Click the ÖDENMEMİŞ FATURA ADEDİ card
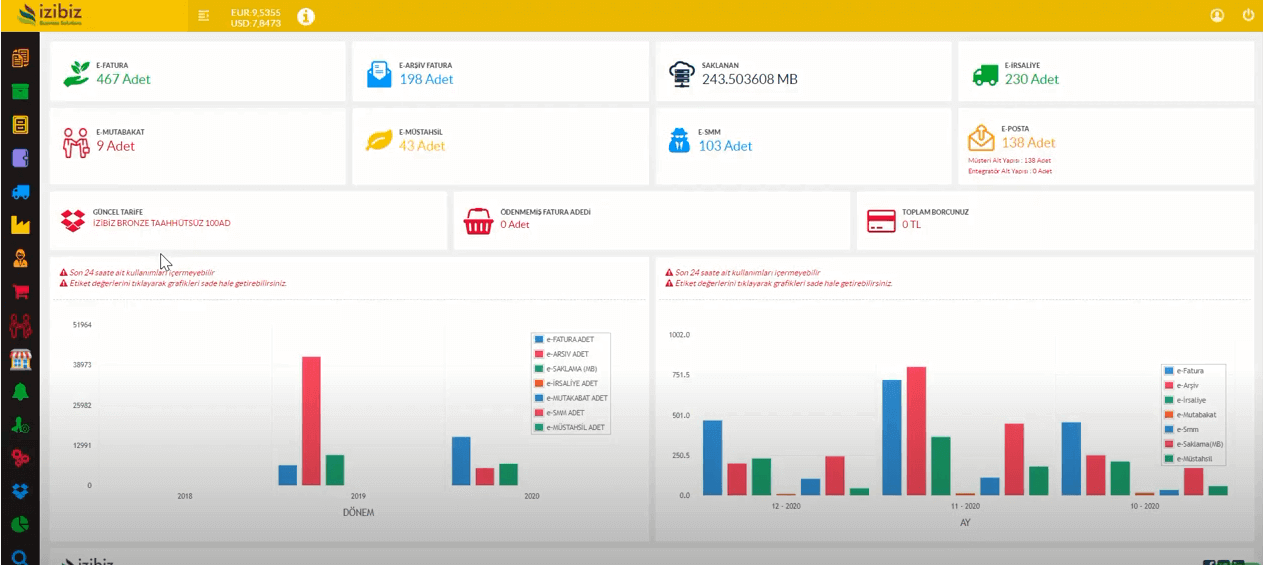Screen dimensions: 1263x565 click(x=651, y=220)
